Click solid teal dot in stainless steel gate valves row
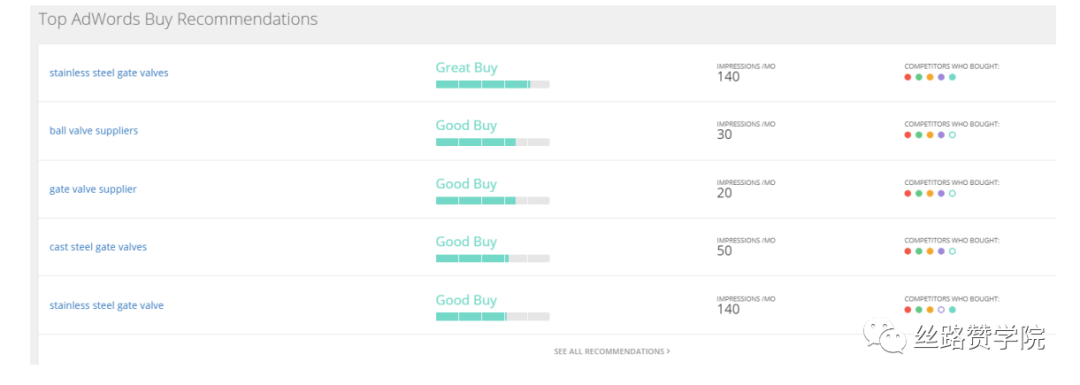This screenshot has height=385, width=1080. click(952, 77)
